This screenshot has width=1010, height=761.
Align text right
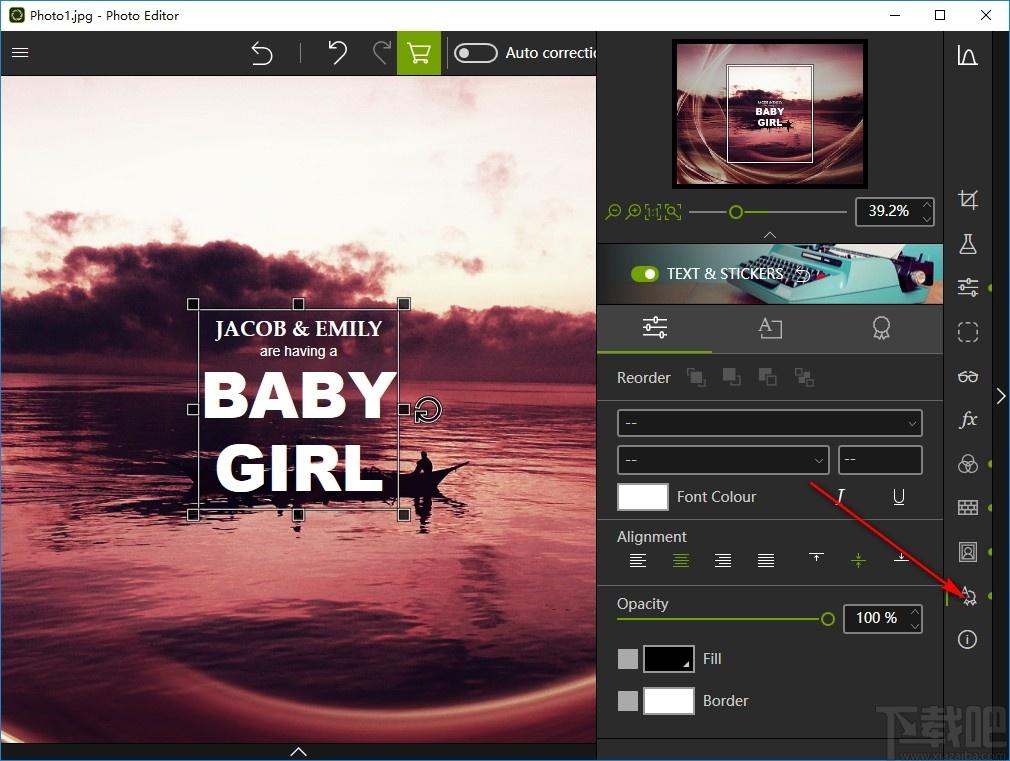(x=723, y=561)
